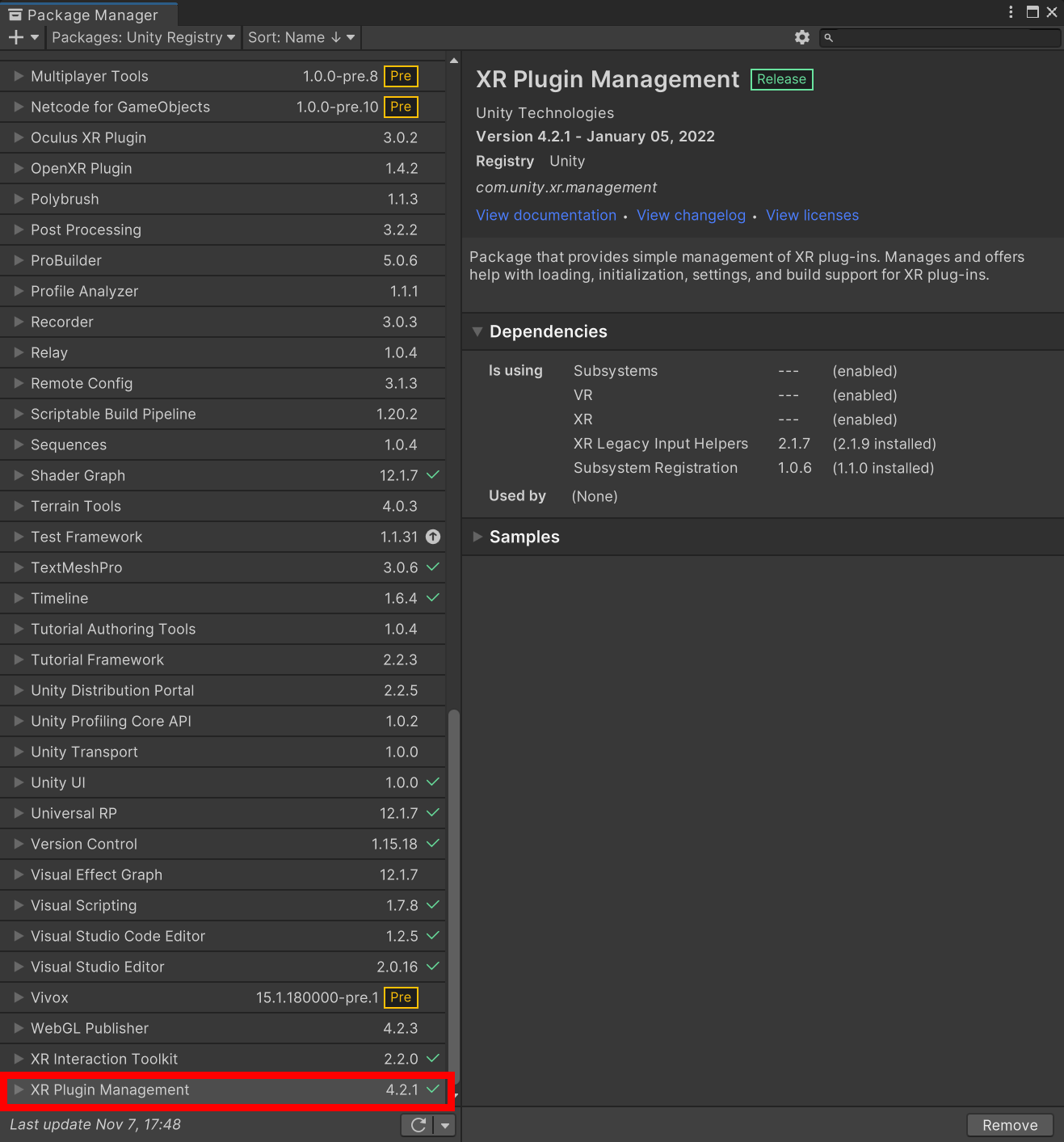This screenshot has width=1064, height=1142.
Task: Select the Sequences package
Action: click(222, 445)
